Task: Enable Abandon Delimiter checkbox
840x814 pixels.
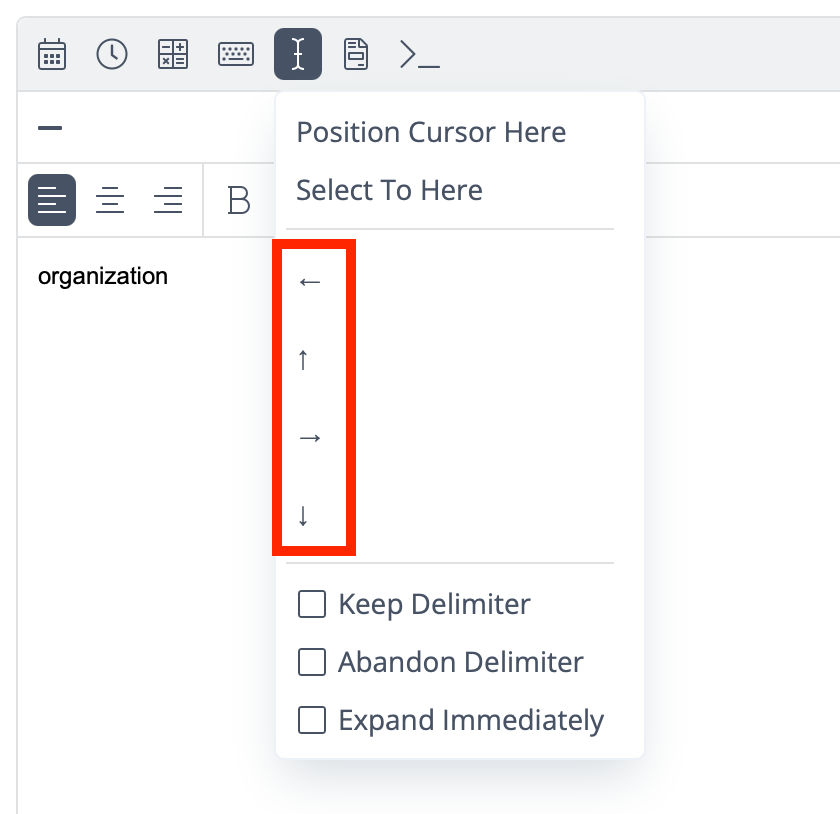Action: coord(312,662)
